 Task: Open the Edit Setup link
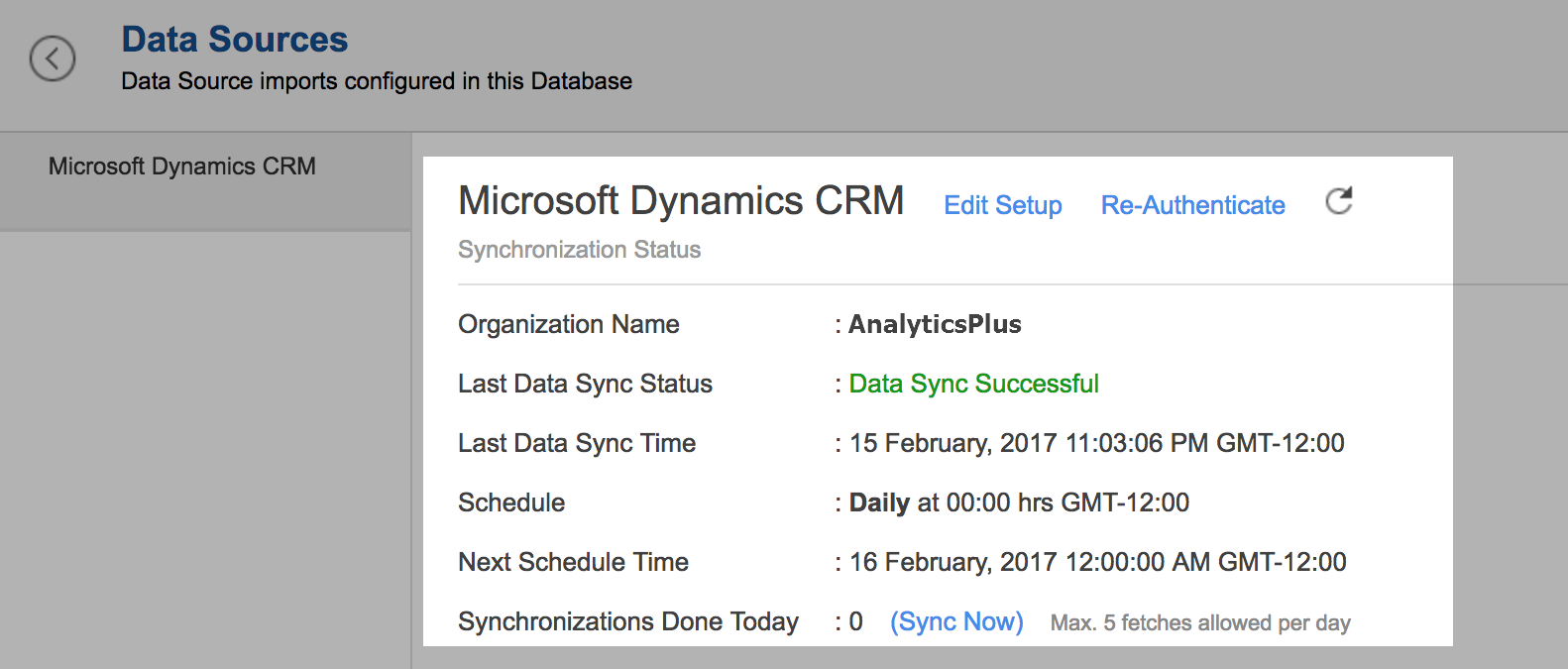[x=1002, y=205]
